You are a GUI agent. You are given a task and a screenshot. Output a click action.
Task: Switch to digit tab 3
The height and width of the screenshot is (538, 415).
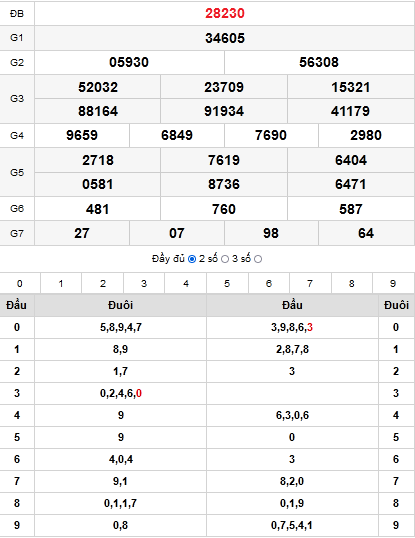144,283
